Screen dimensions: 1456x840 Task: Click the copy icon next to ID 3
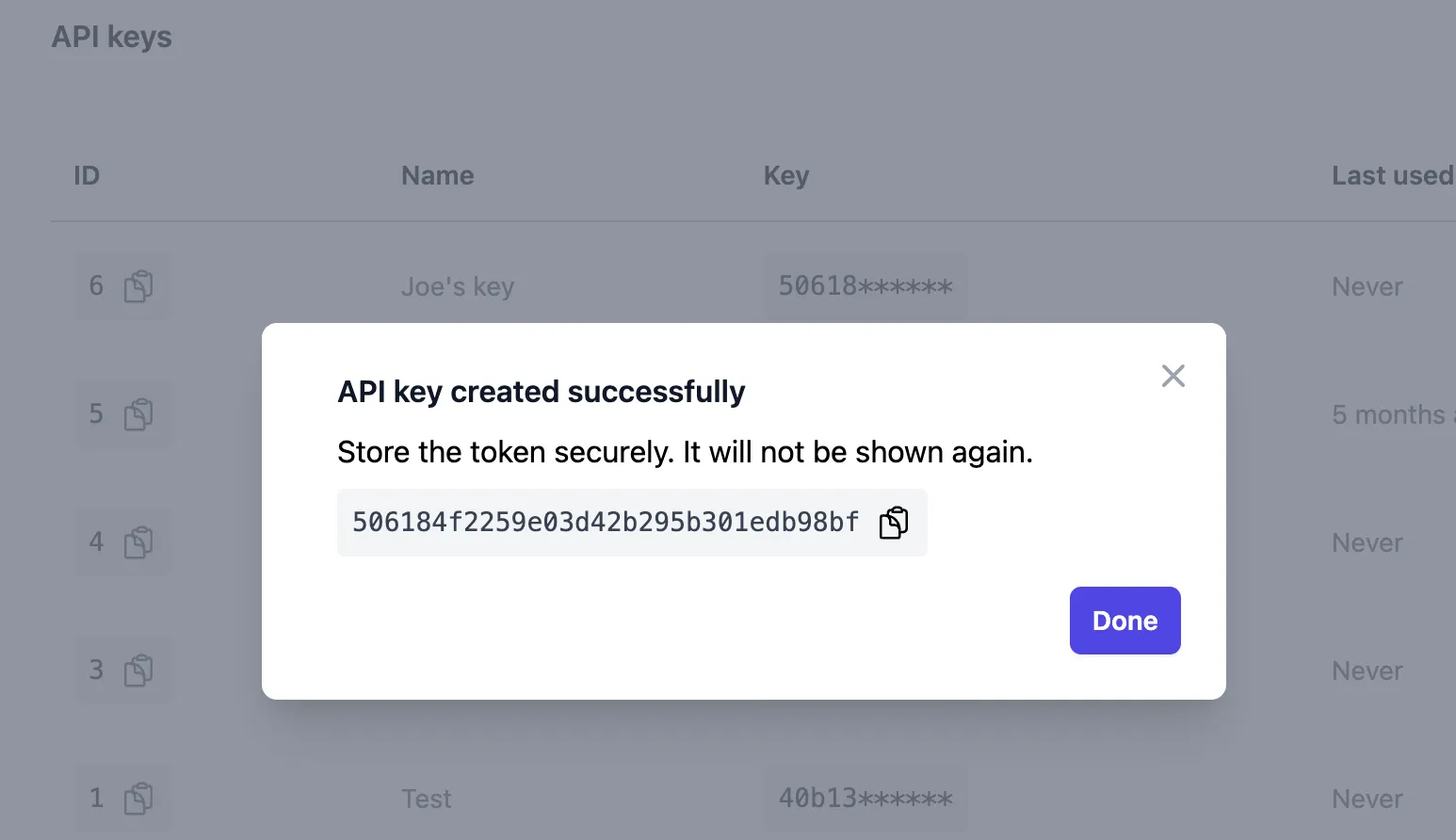click(139, 670)
